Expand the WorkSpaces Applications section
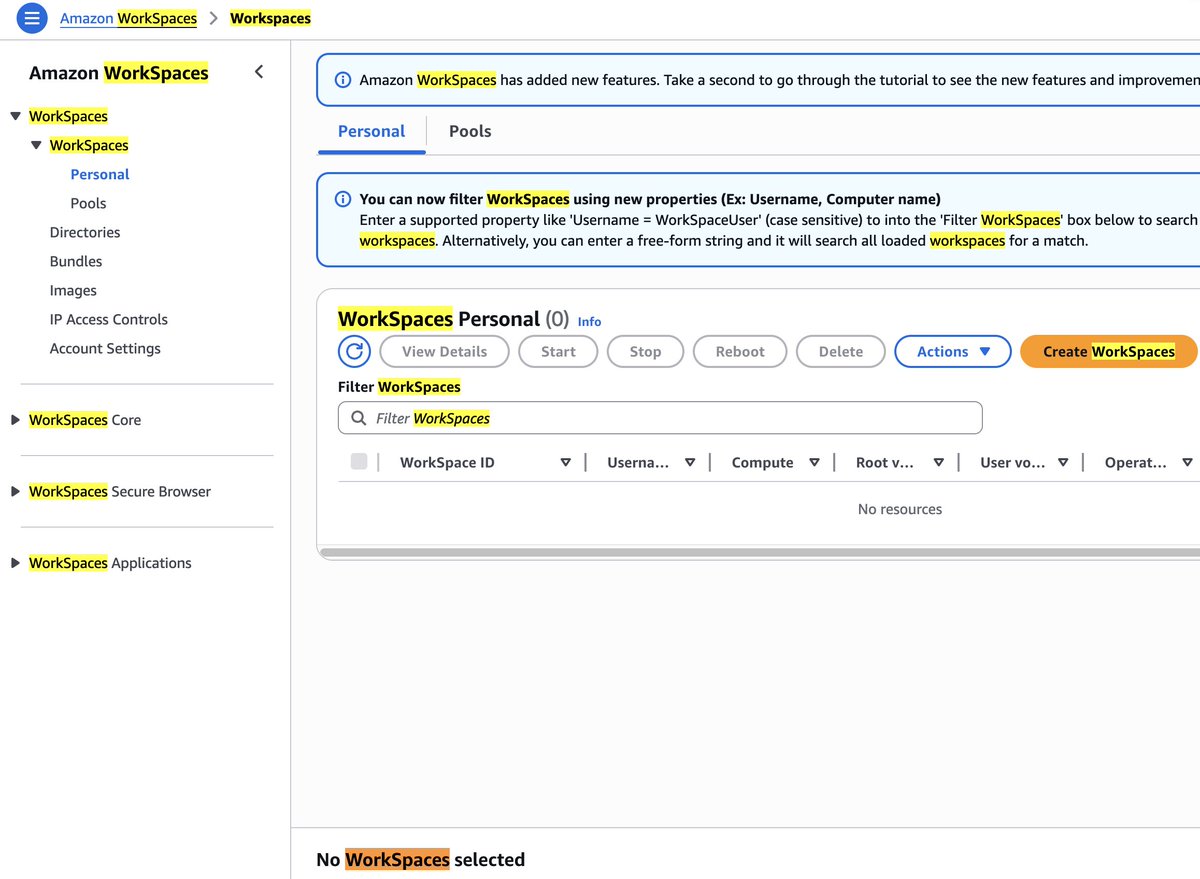This screenshot has height=879, width=1200. pos(15,563)
